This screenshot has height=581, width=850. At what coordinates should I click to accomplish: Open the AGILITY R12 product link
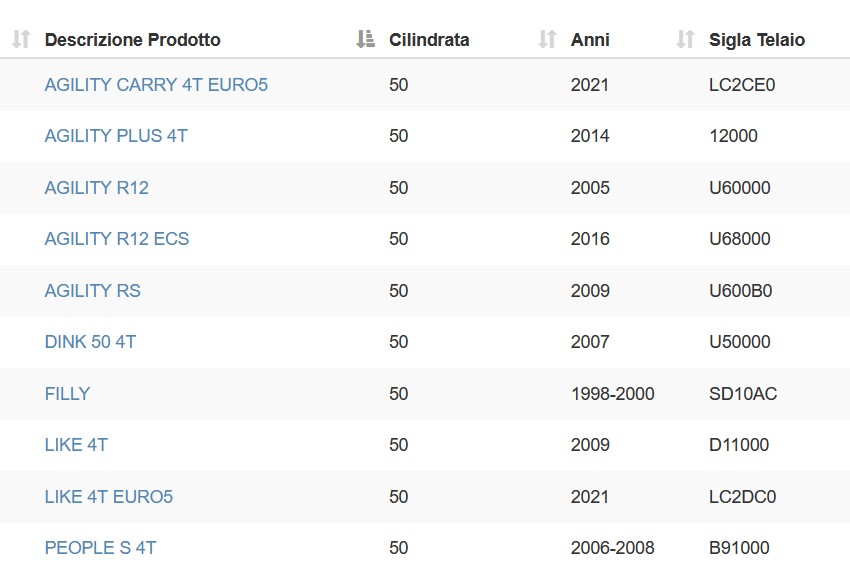tap(96, 188)
